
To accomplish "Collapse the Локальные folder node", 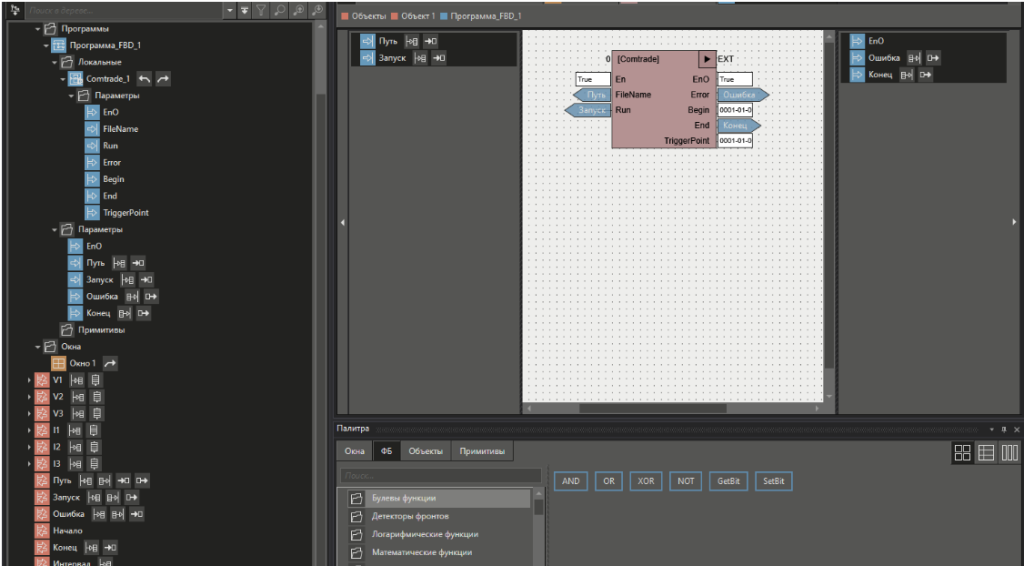I will pos(54,62).
